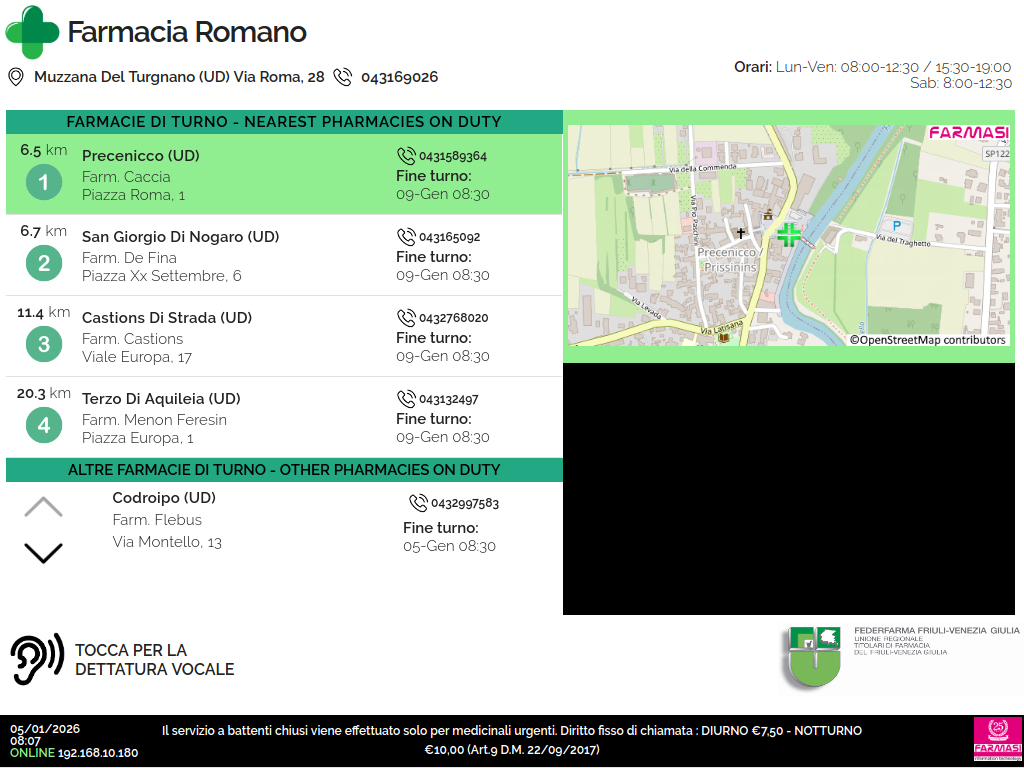Click the green cross Farmacia Romano logo
Viewport: 1024px width, 768px height.
[x=32, y=32]
